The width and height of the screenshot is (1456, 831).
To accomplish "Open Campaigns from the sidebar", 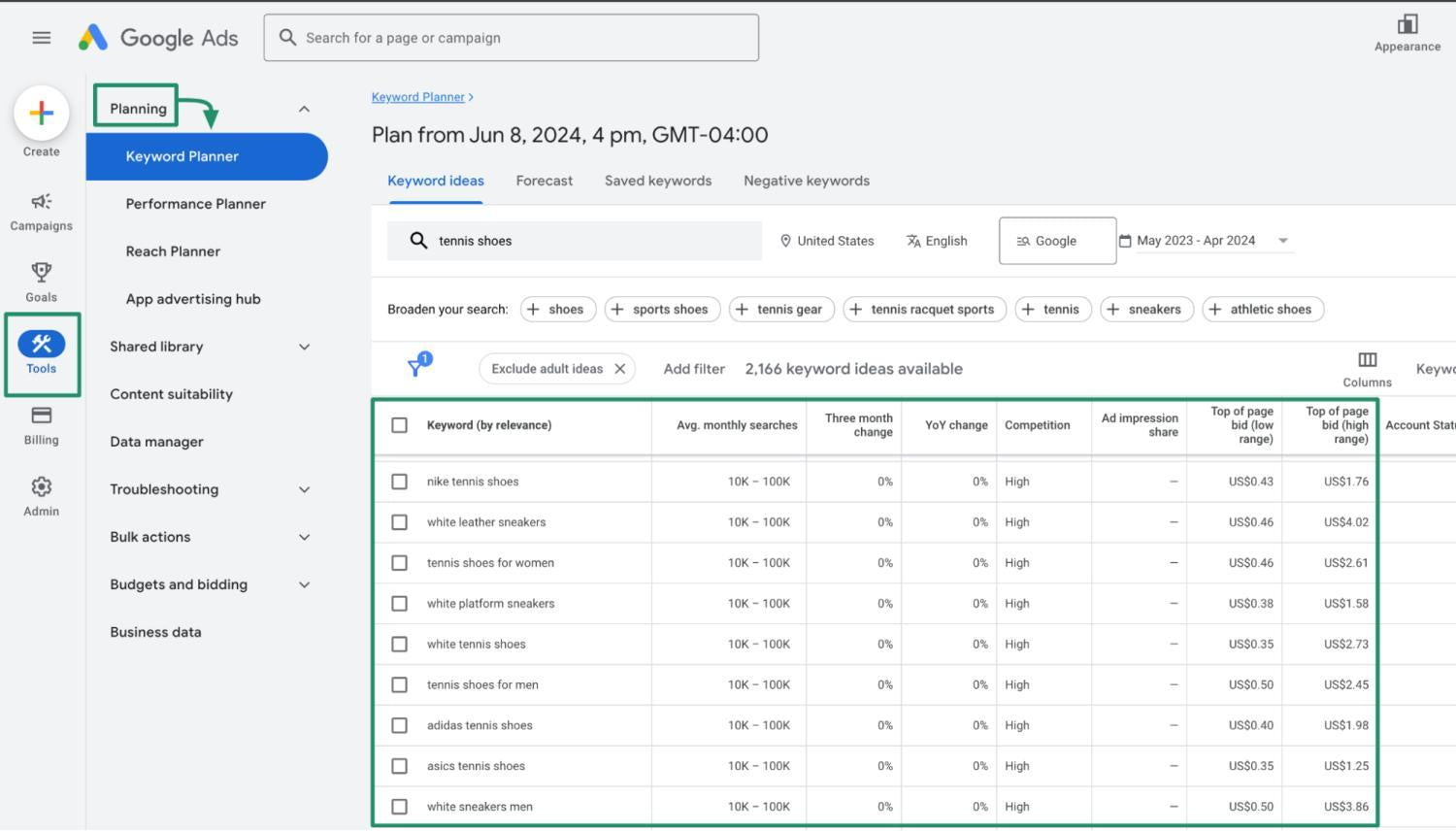I will 41,212.
